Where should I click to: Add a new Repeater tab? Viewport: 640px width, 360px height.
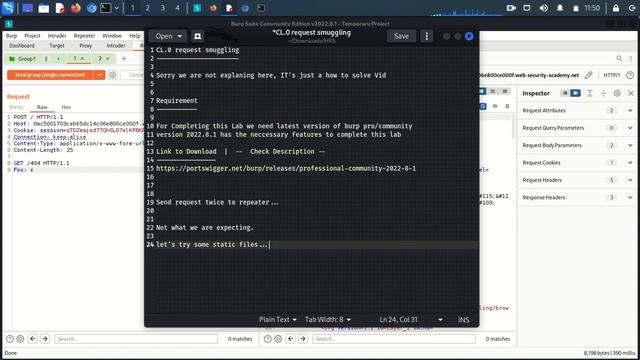(124, 59)
